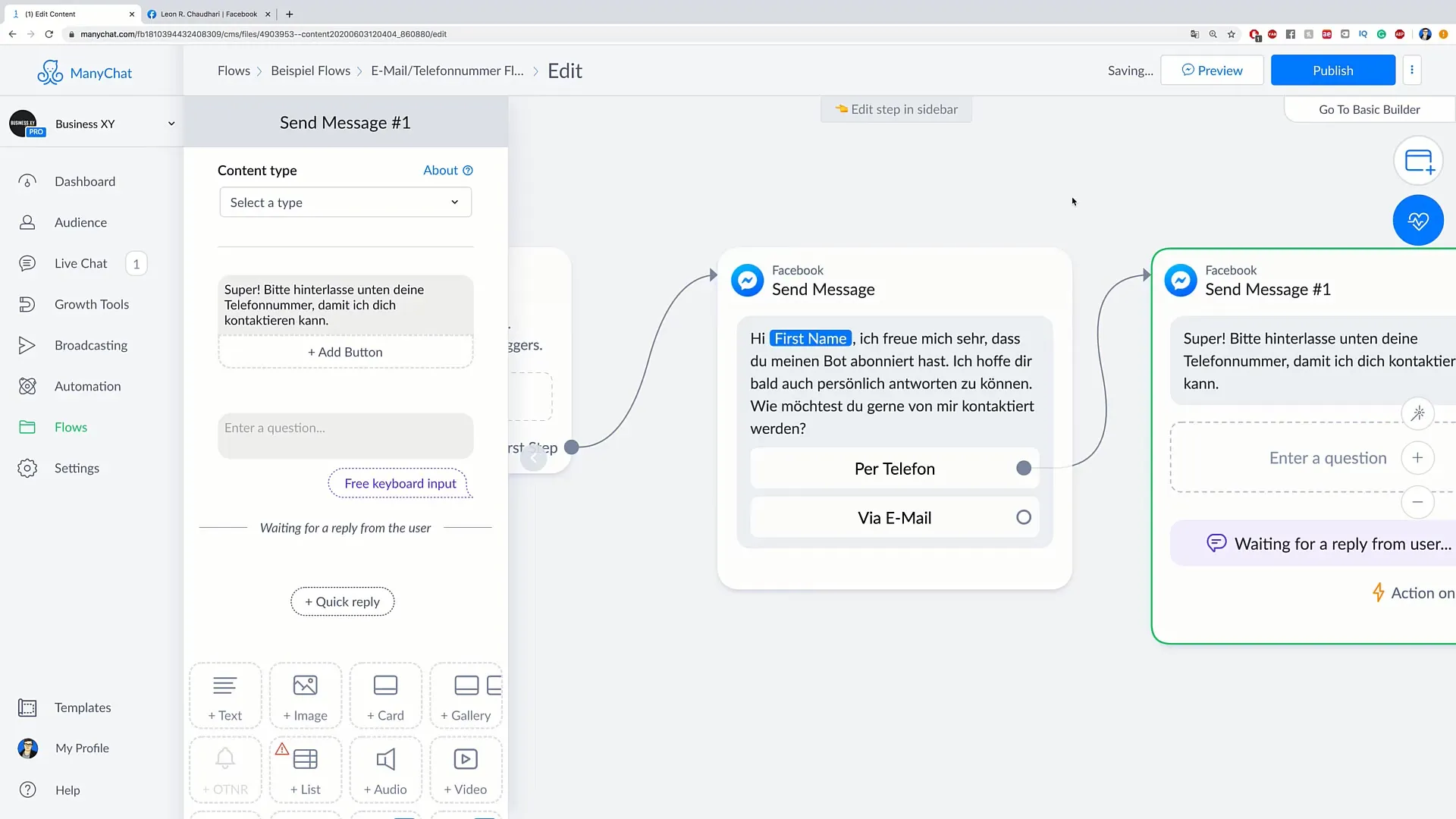Open the Broadcasting section icon
Image resolution: width=1456 pixels, height=819 pixels.
point(26,345)
